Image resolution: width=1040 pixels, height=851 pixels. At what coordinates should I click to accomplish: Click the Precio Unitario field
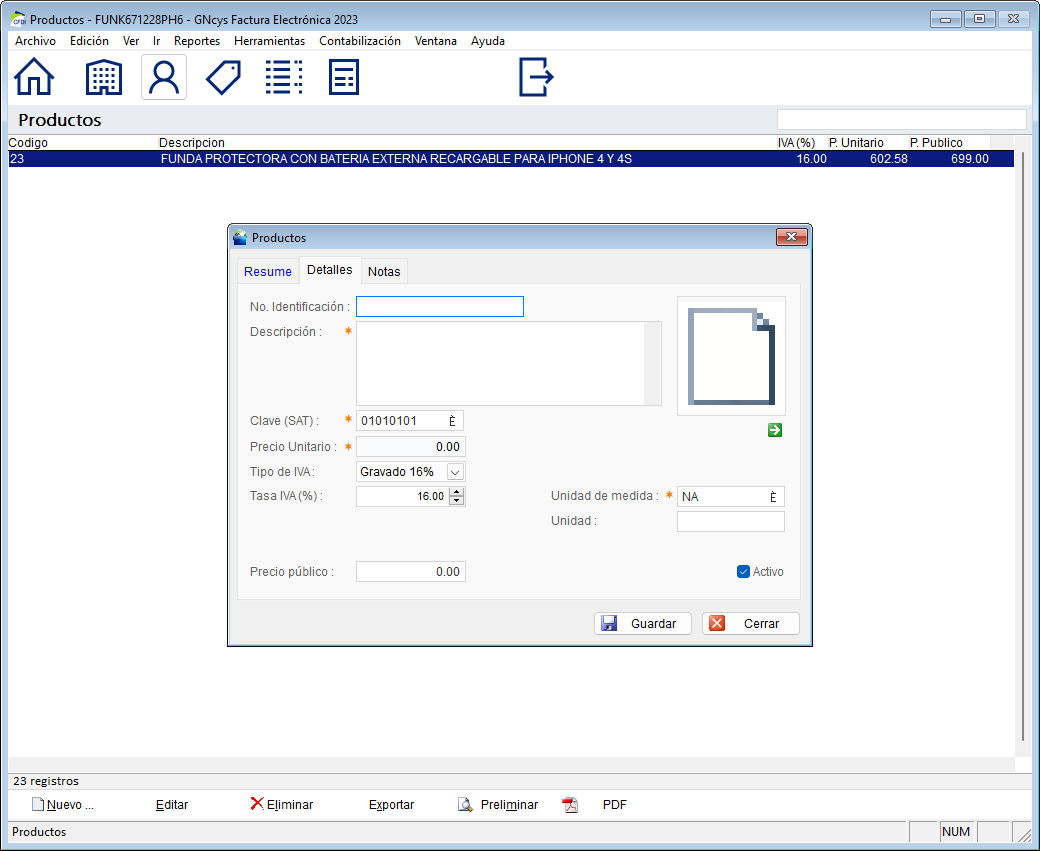[411, 447]
